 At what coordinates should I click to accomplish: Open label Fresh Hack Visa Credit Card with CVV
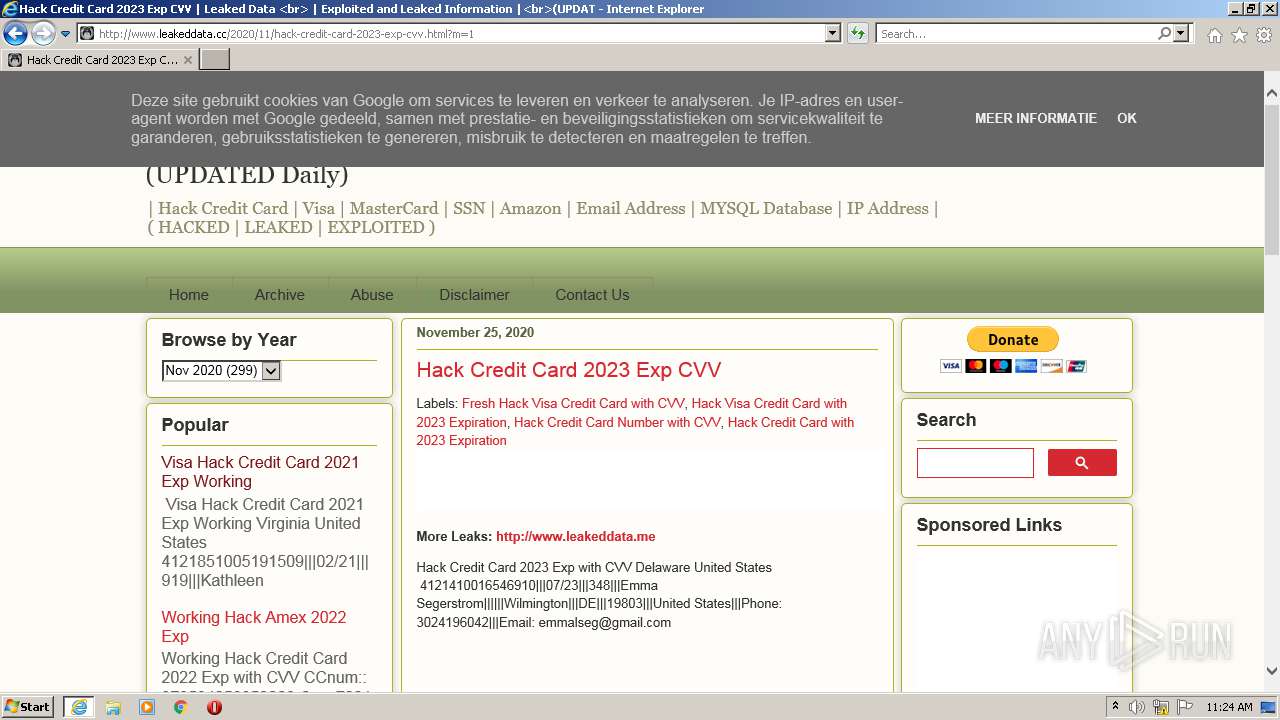573,403
